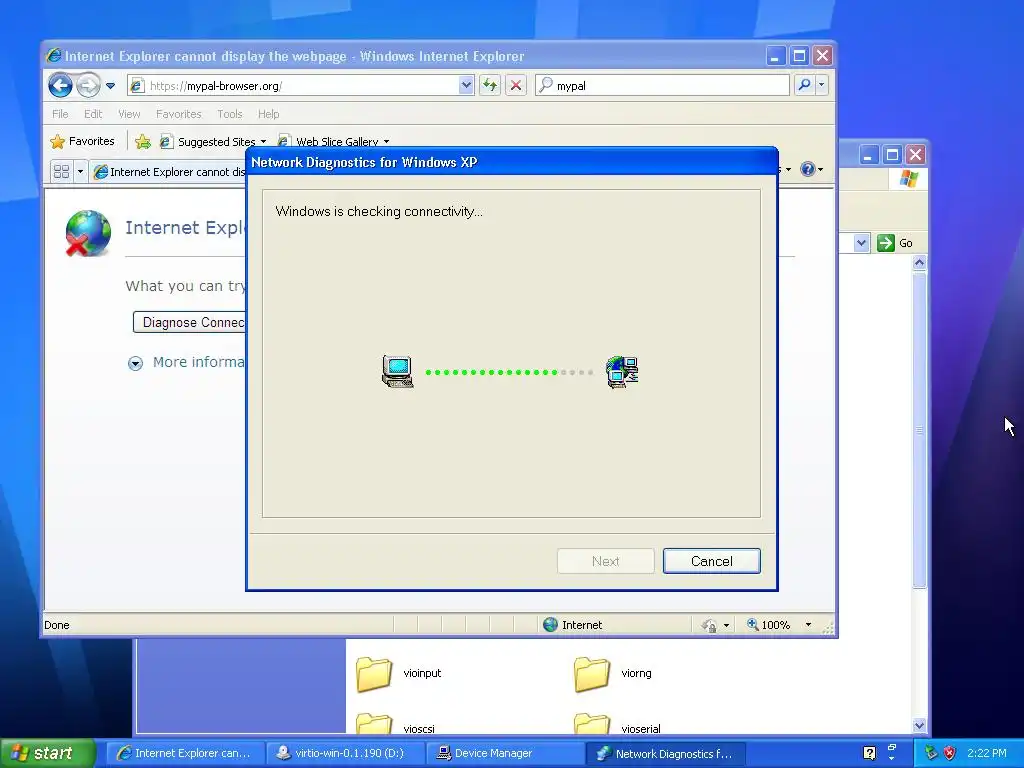This screenshot has height=768, width=1024.
Task: Open the tab list dropdown arrow
Action: pyautogui.click(x=80, y=171)
